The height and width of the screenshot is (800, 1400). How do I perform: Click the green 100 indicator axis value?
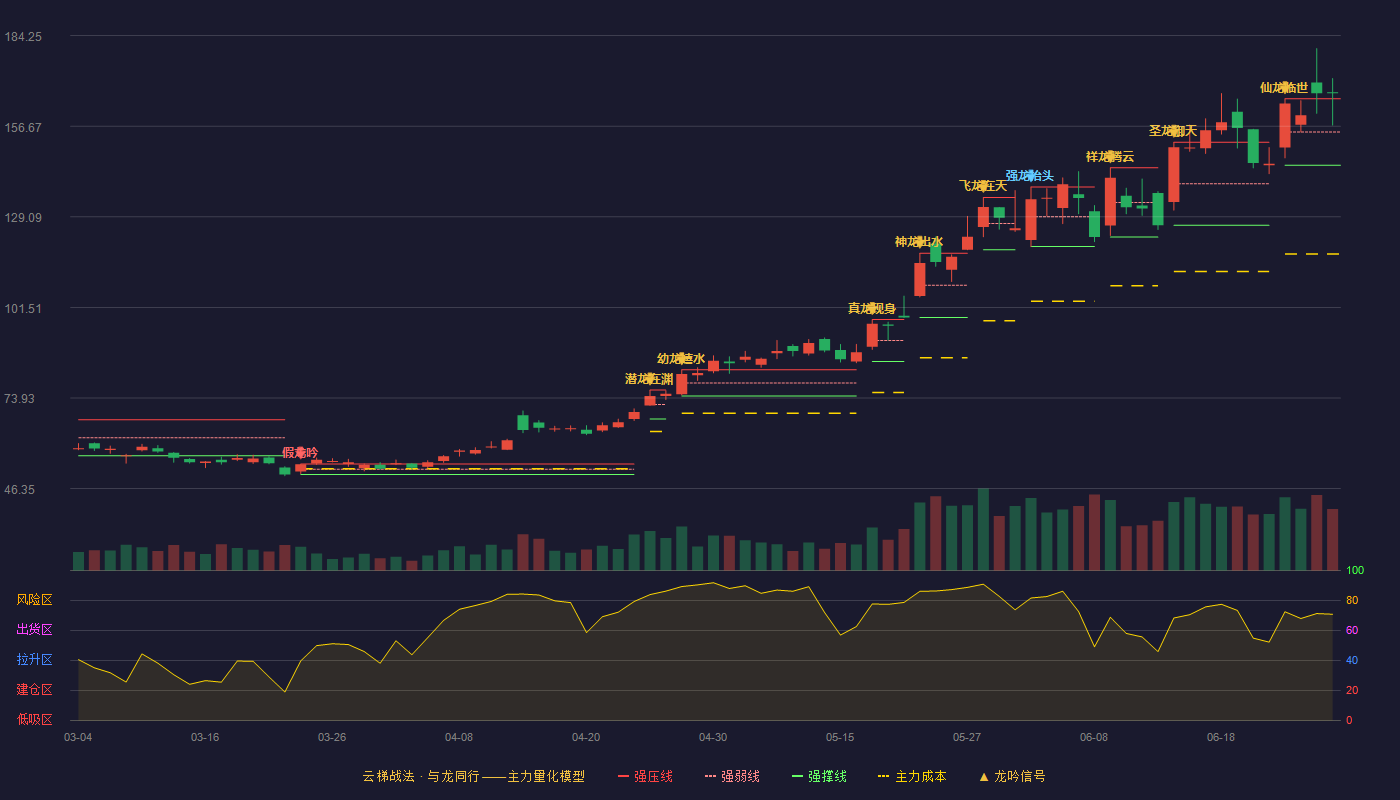pos(1354,571)
